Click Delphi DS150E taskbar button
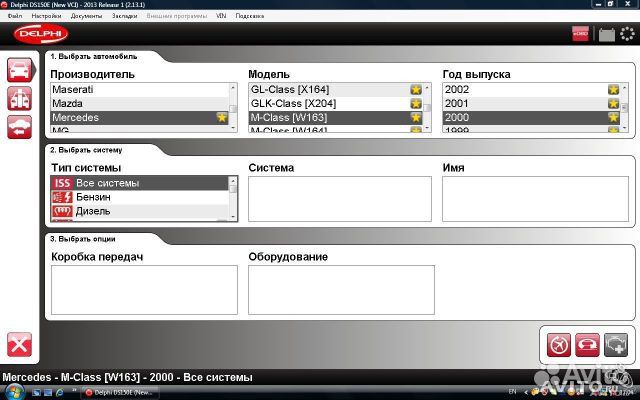This screenshot has height=400, width=640. point(120,393)
